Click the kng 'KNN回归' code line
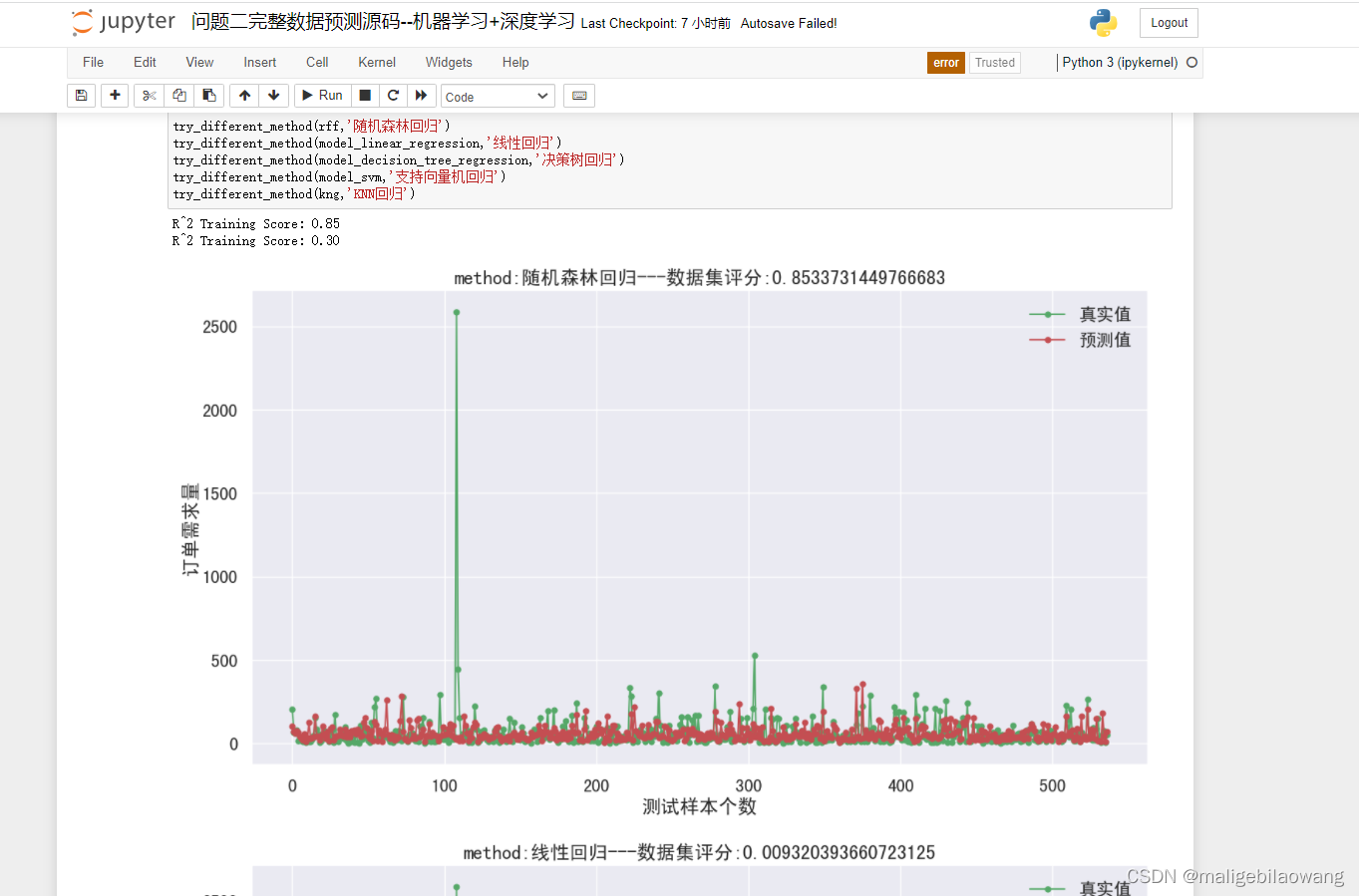 [x=294, y=193]
